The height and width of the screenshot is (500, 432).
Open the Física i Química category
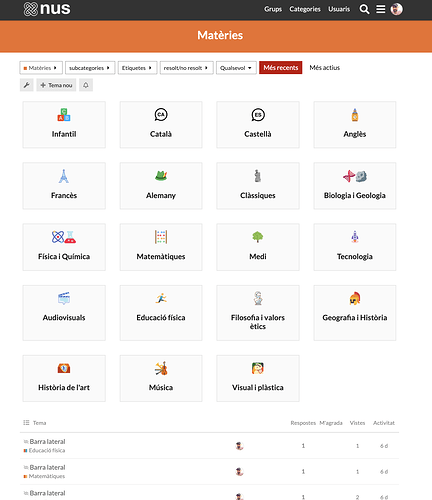[x=64, y=247]
